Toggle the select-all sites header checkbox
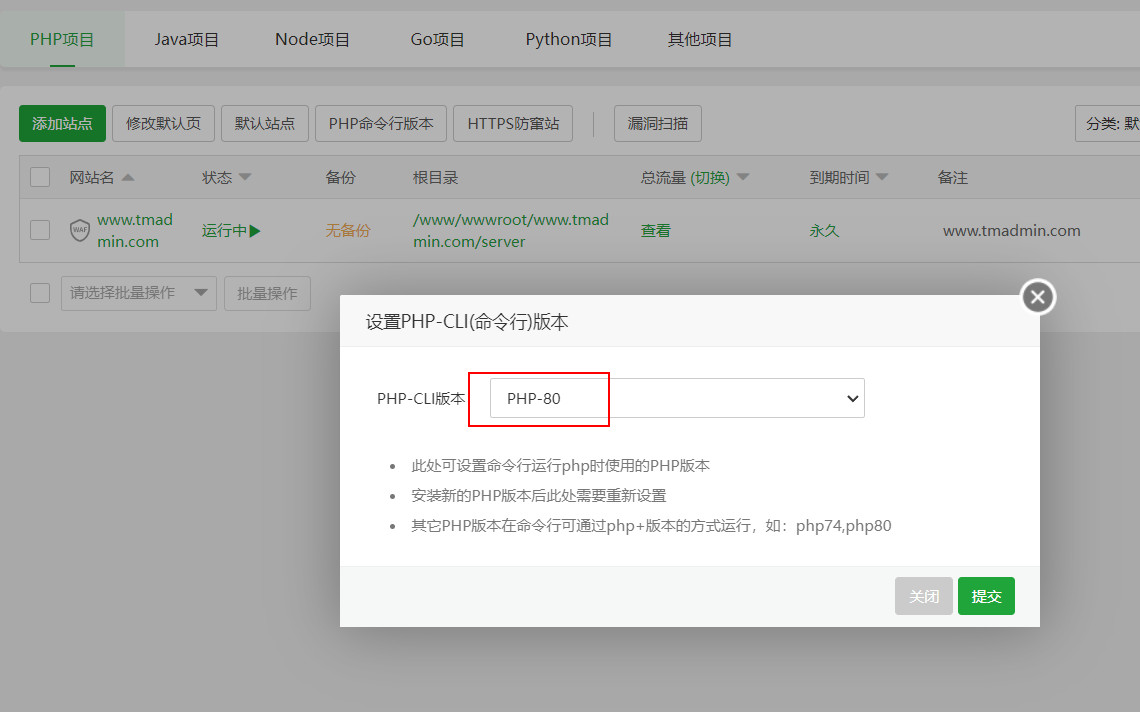Image resolution: width=1140 pixels, height=712 pixels. pyautogui.click(x=40, y=178)
